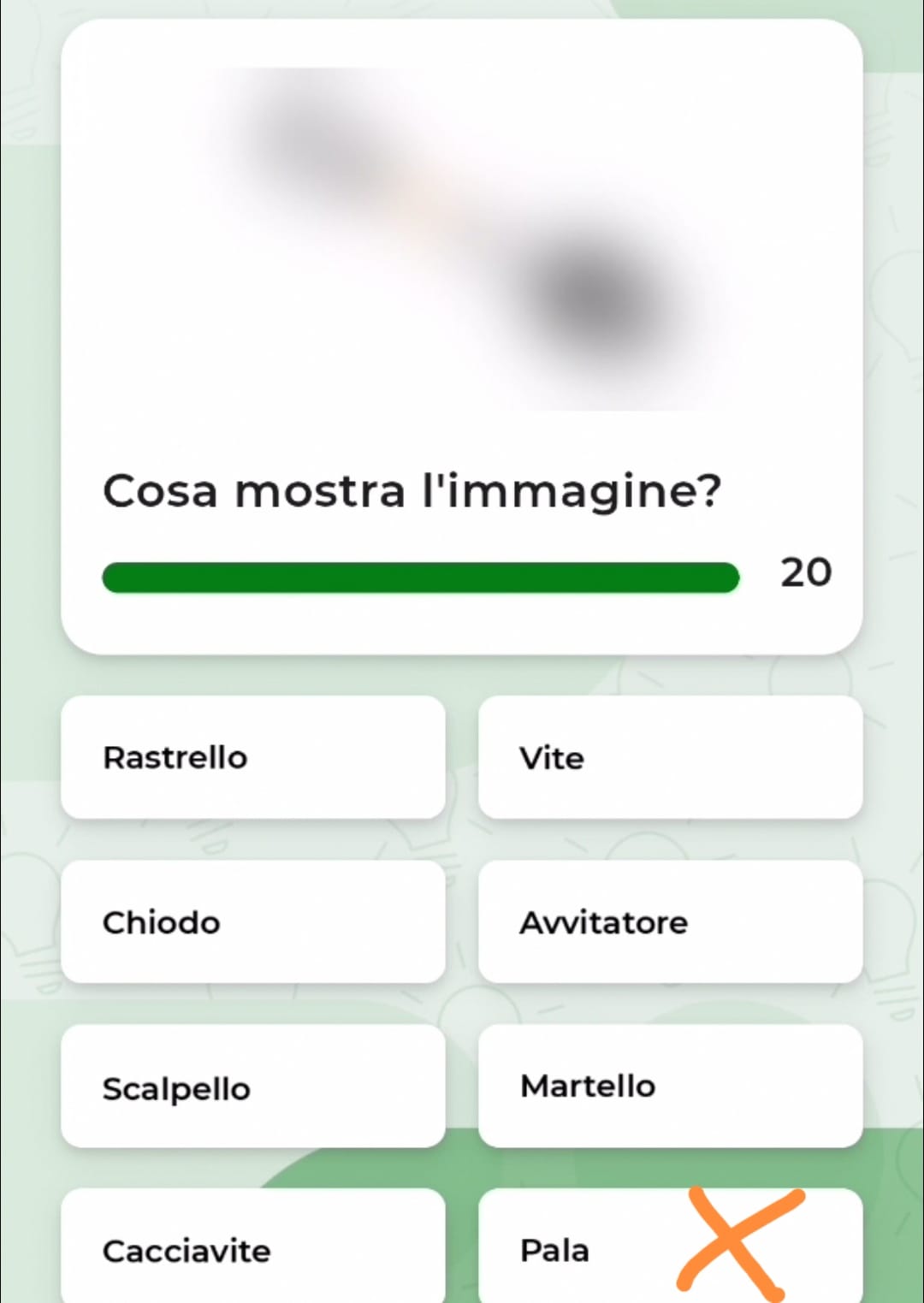
Task: Answer with Martello
Action: tap(670, 1087)
